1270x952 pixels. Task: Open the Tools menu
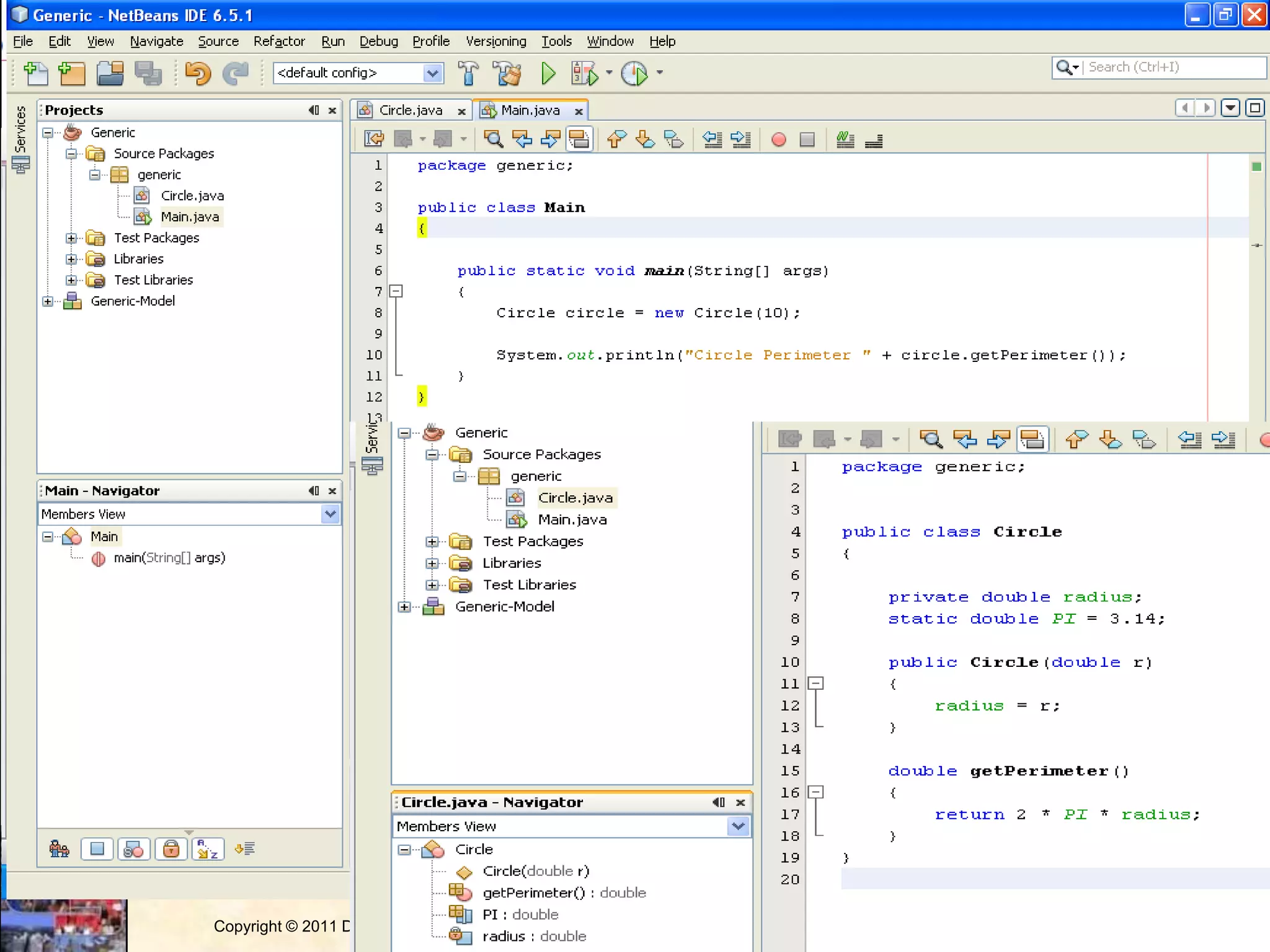click(x=556, y=42)
